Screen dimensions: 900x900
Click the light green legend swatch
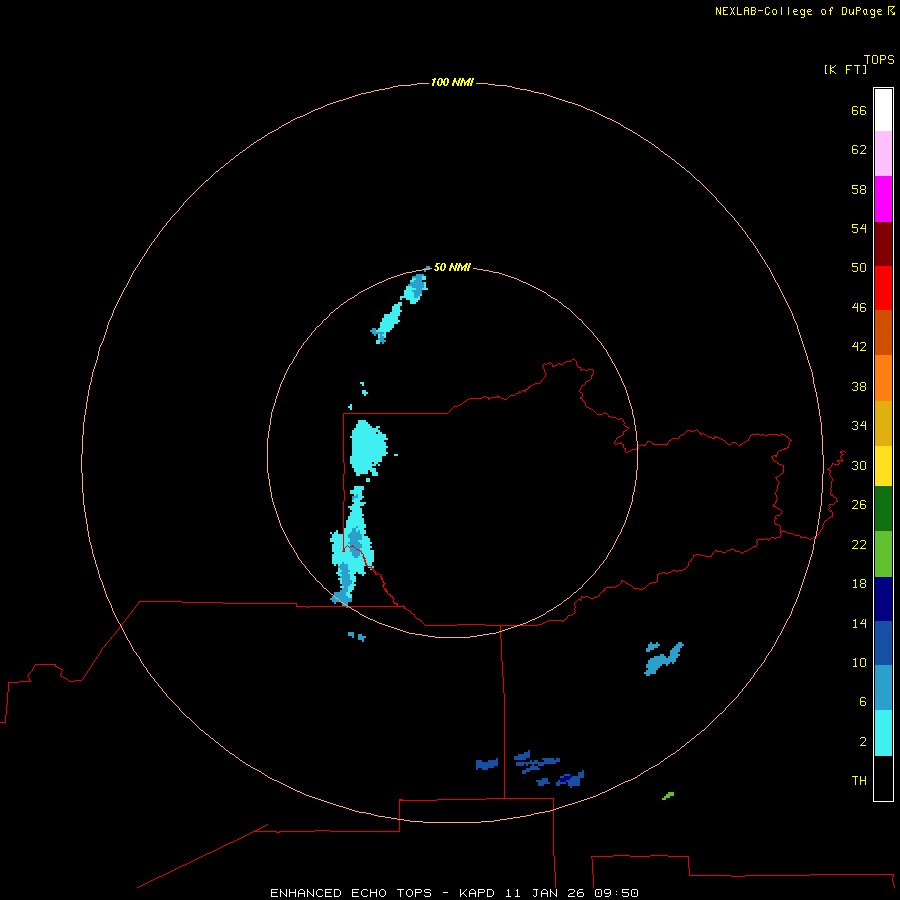tap(883, 554)
